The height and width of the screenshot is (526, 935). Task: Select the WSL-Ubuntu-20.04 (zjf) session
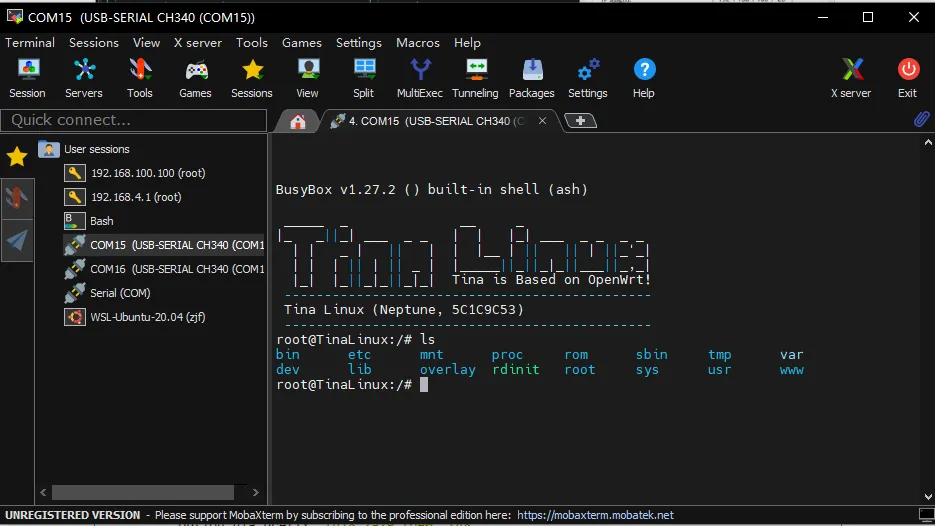tap(147, 317)
